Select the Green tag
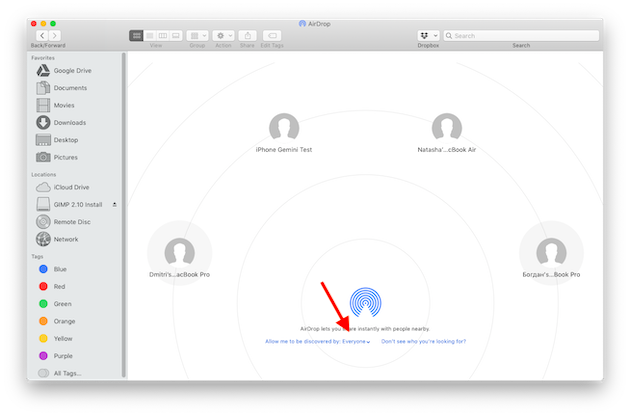The height and width of the screenshot is (416, 630). click(x=55, y=304)
